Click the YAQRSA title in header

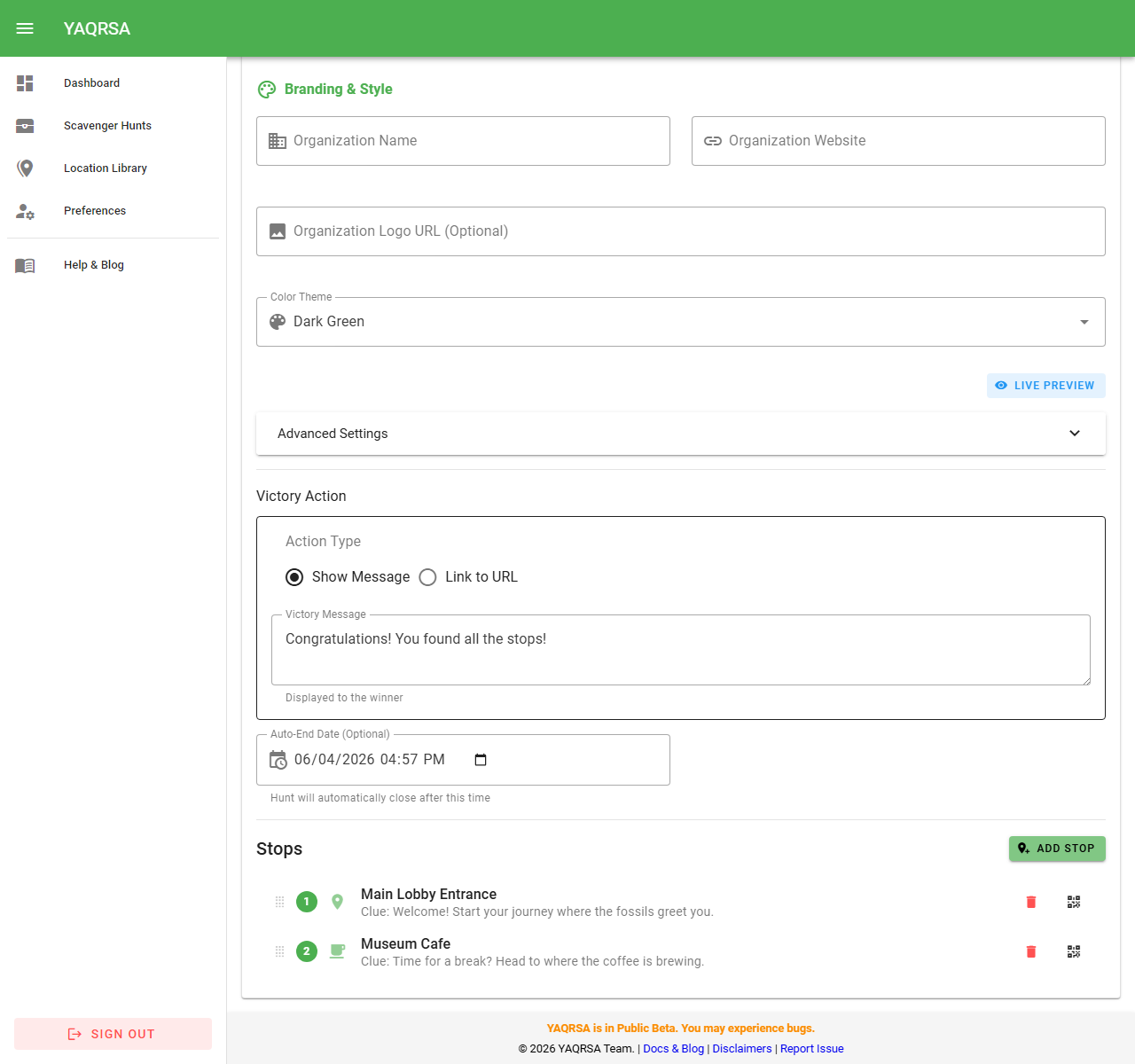(x=97, y=28)
